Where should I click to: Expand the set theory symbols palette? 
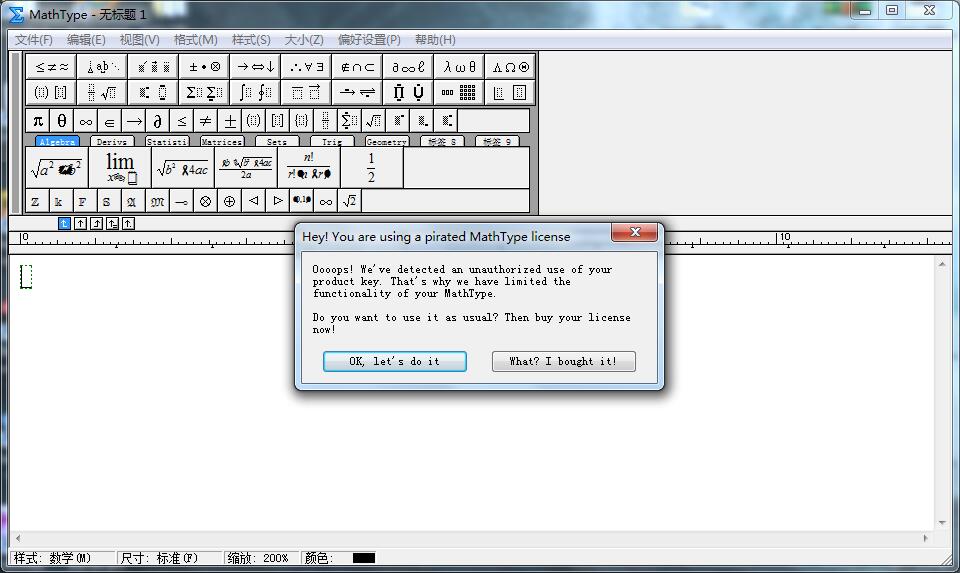pos(358,67)
